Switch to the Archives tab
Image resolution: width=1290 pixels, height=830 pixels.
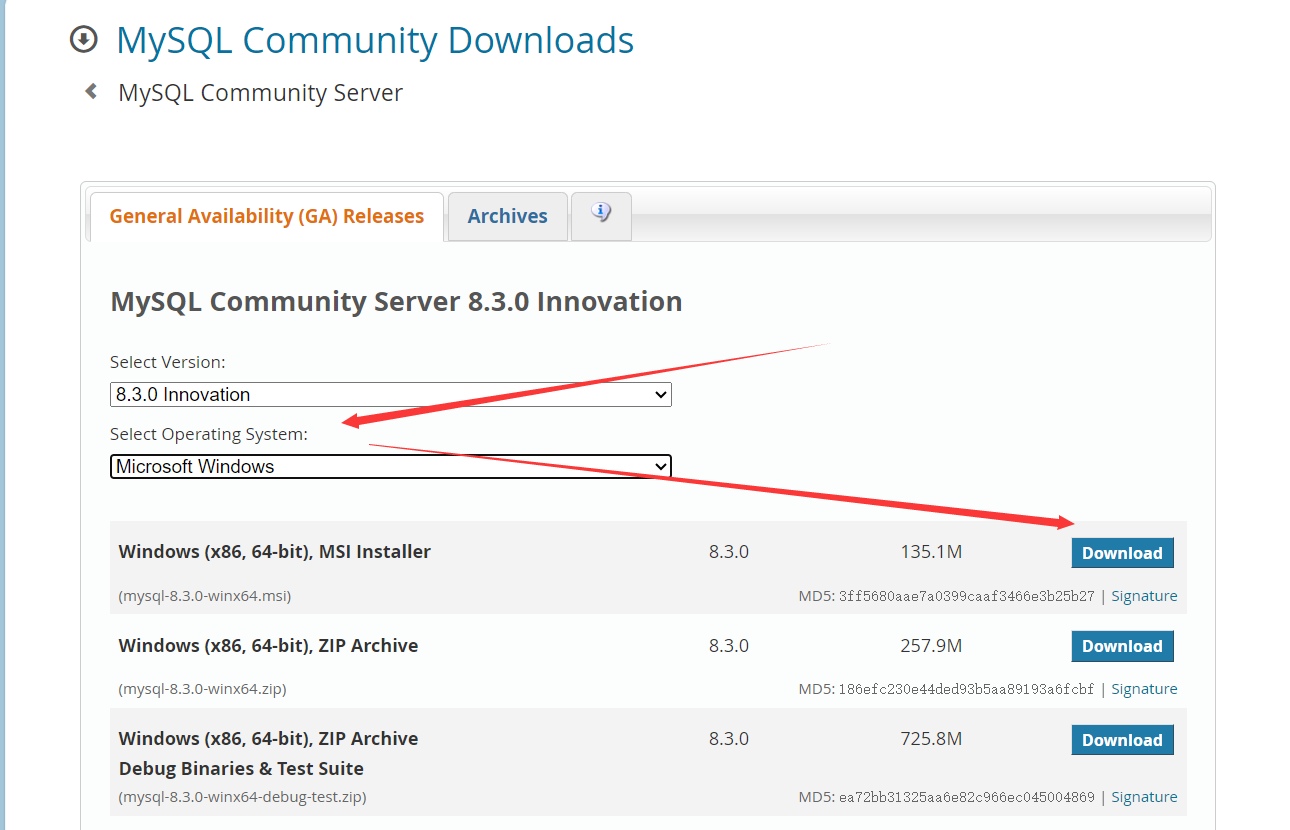click(507, 216)
